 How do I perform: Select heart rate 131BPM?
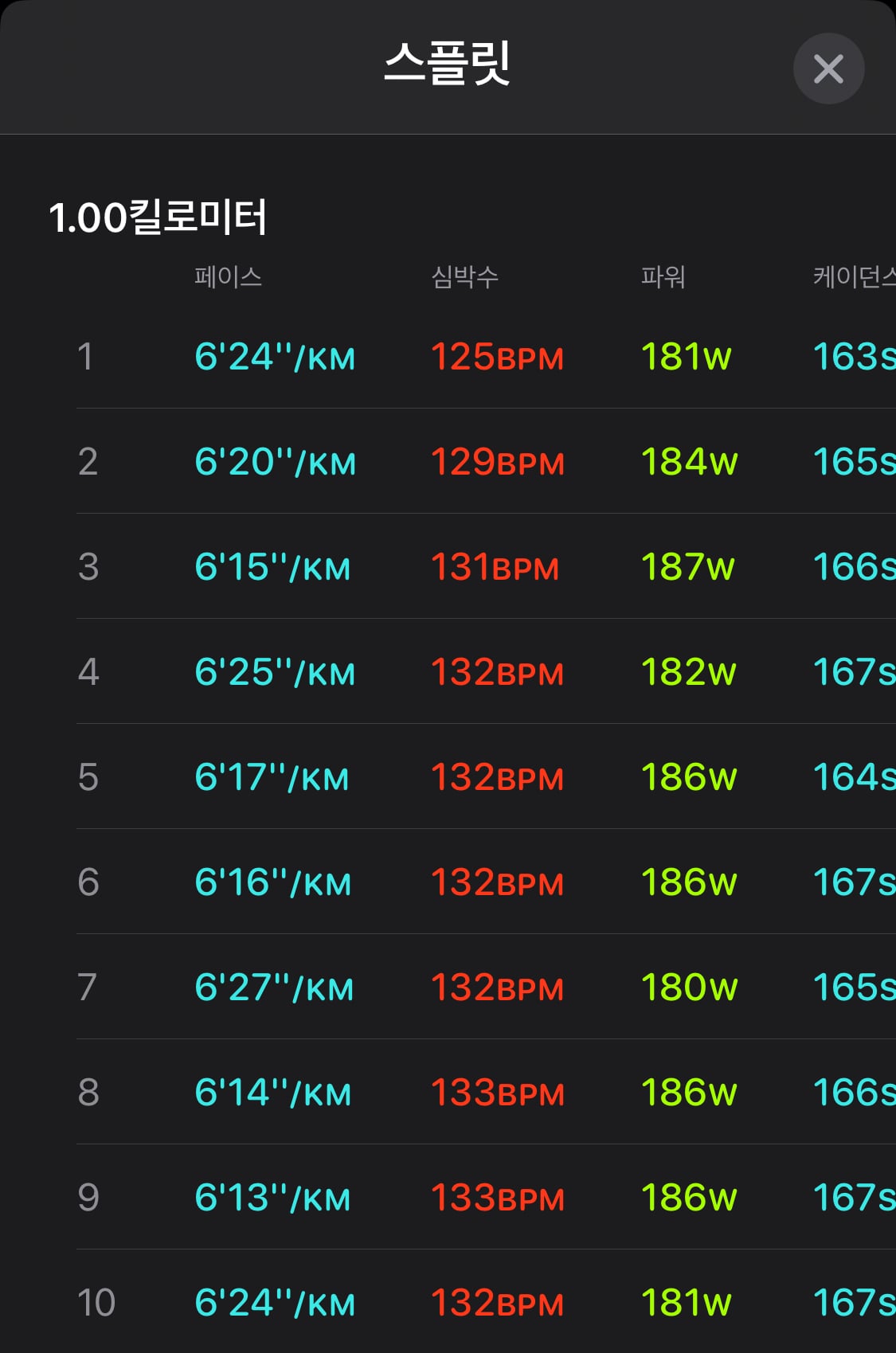pos(495,567)
